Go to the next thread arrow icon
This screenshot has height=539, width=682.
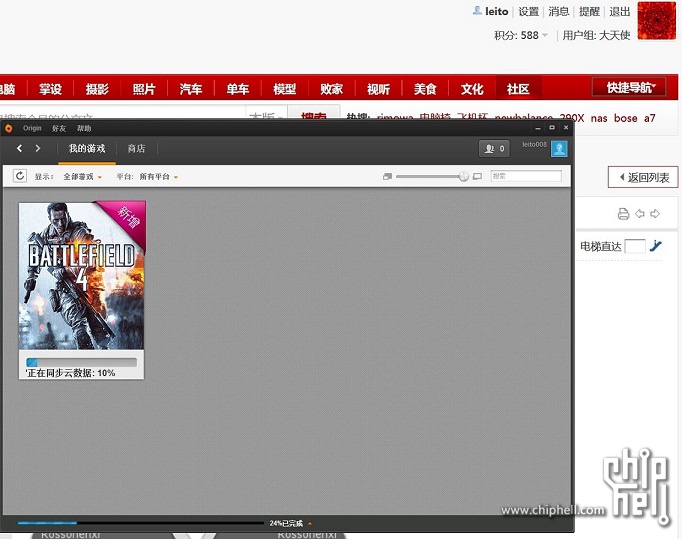pyautogui.click(x=655, y=214)
